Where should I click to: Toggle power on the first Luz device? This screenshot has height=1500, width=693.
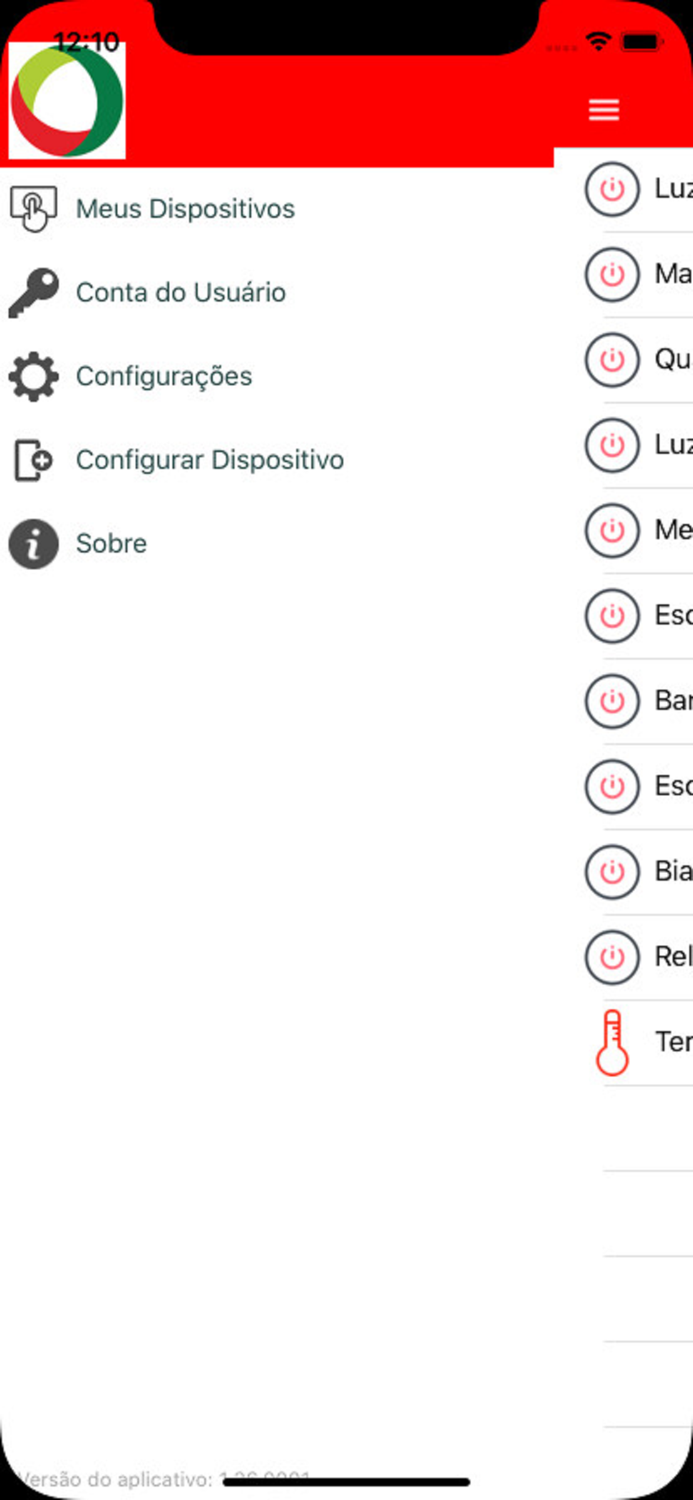pos(611,189)
